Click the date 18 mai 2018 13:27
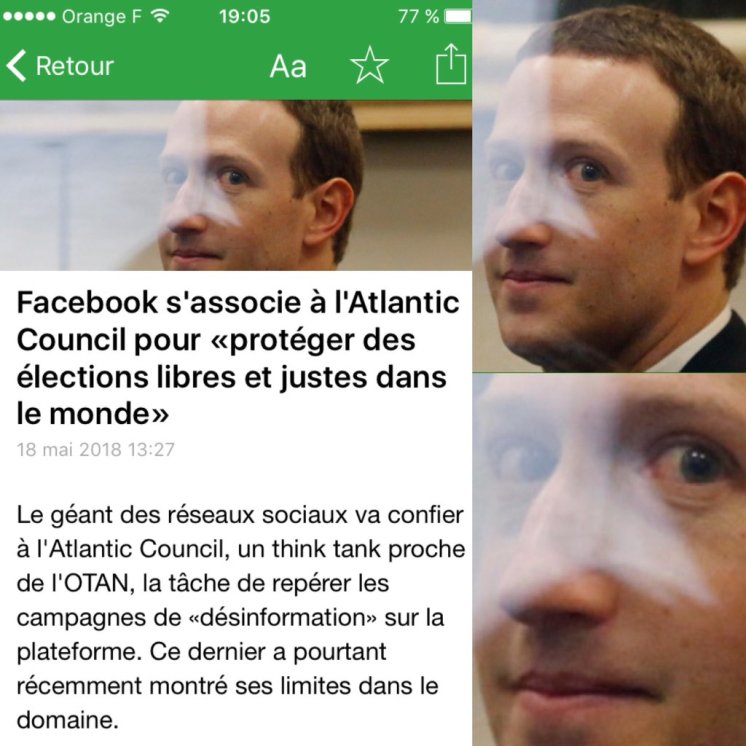This screenshot has width=746, height=746. 96,450
